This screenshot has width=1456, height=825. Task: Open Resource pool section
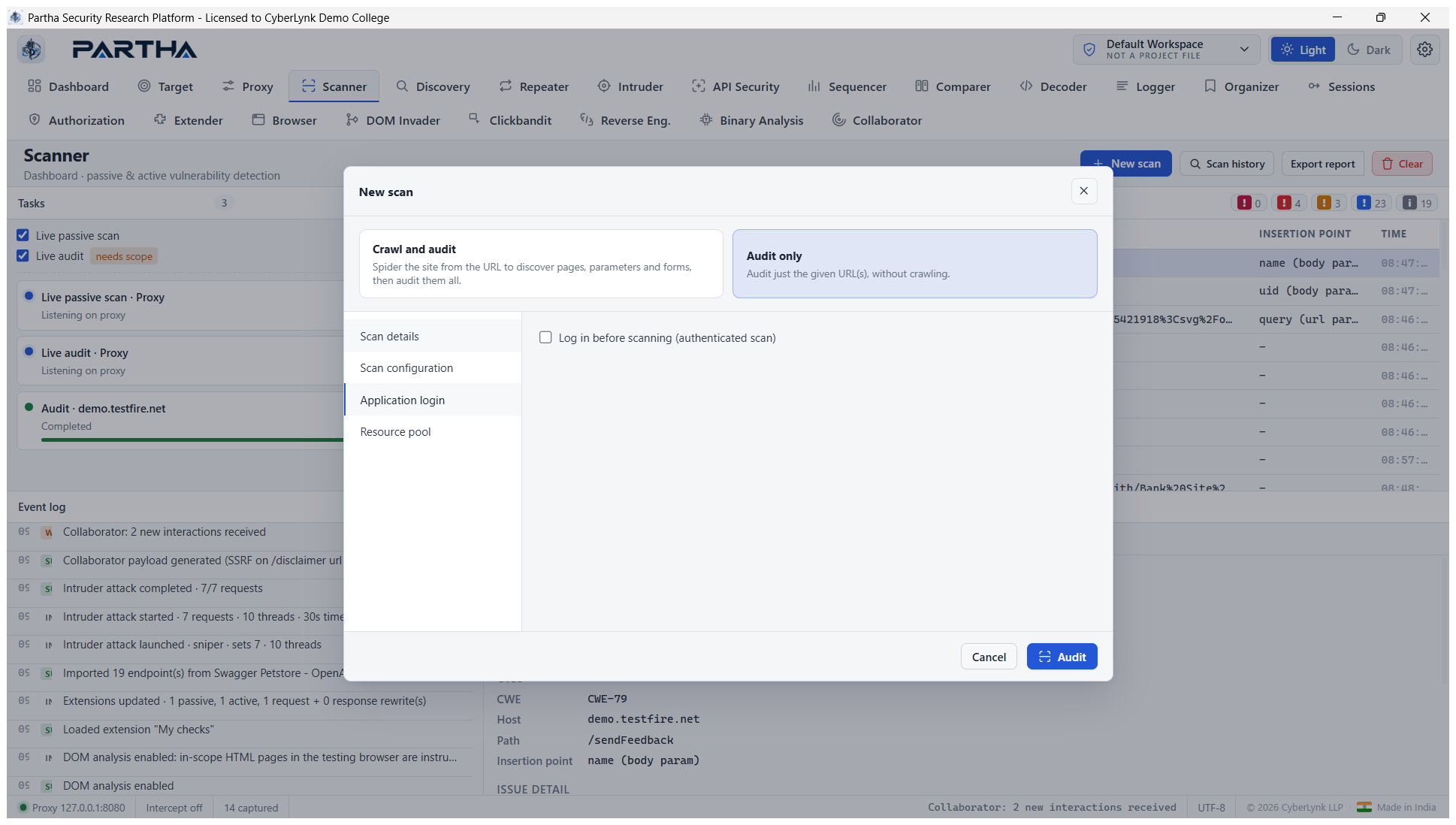tap(433, 431)
